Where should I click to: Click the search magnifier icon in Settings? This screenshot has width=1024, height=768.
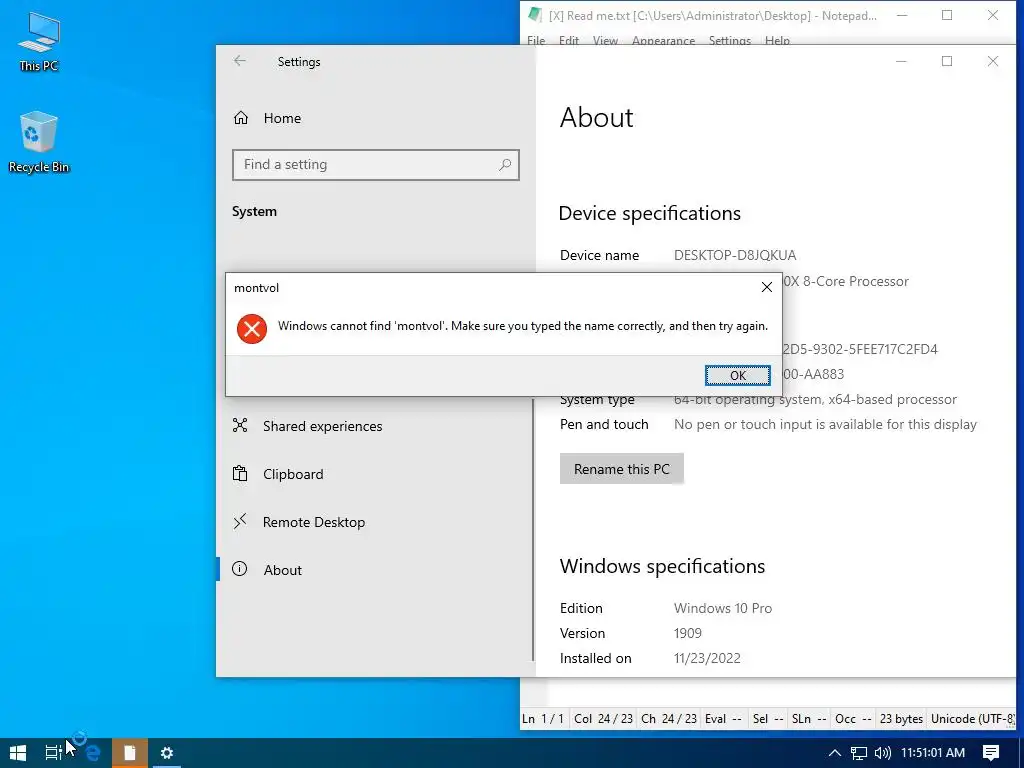click(505, 165)
